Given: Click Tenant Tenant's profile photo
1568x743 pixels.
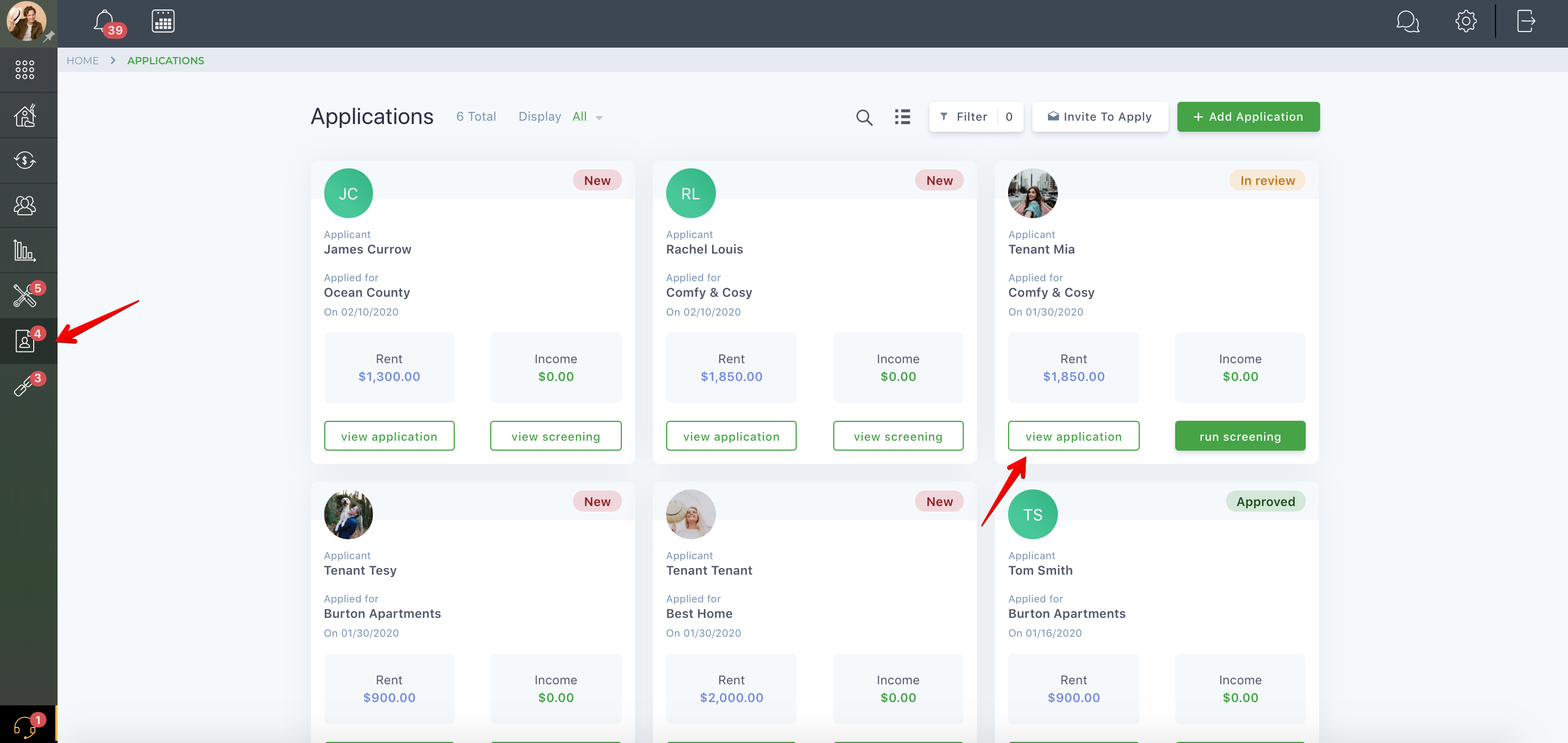Looking at the screenshot, I should (x=690, y=515).
